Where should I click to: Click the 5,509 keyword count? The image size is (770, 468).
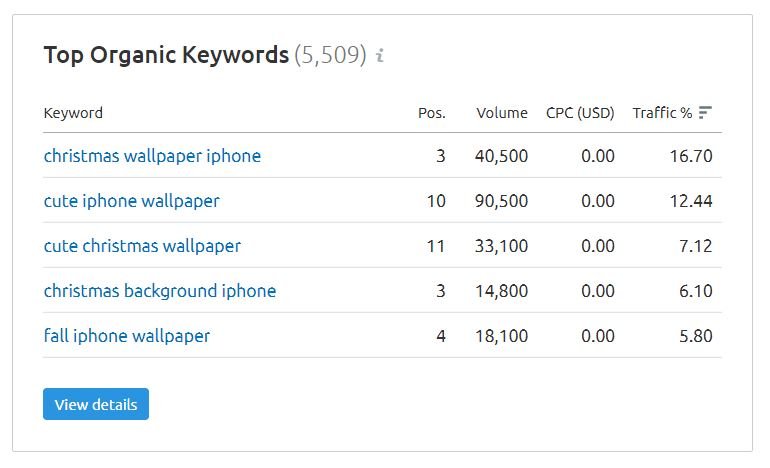pos(330,55)
